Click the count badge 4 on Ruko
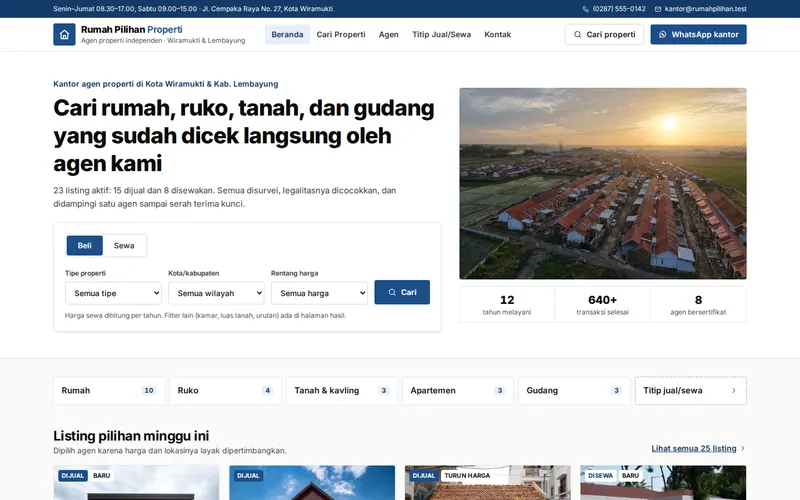 [x=267, y=390]
